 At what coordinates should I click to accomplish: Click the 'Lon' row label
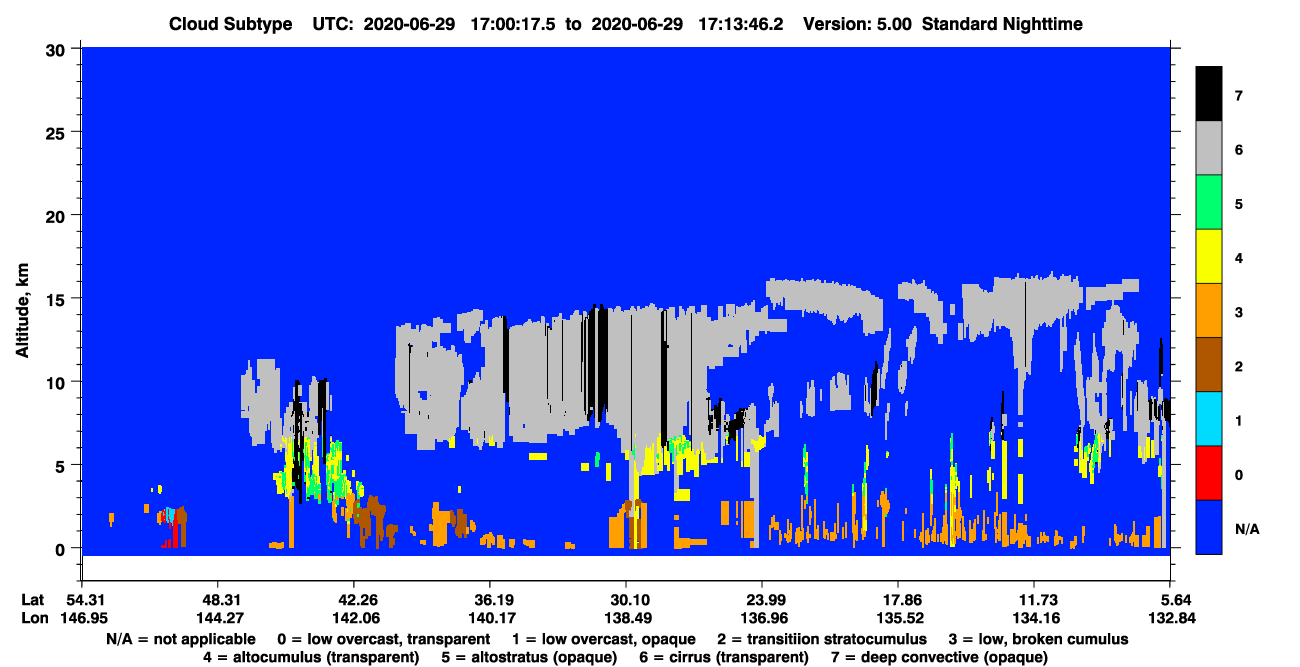33,617
